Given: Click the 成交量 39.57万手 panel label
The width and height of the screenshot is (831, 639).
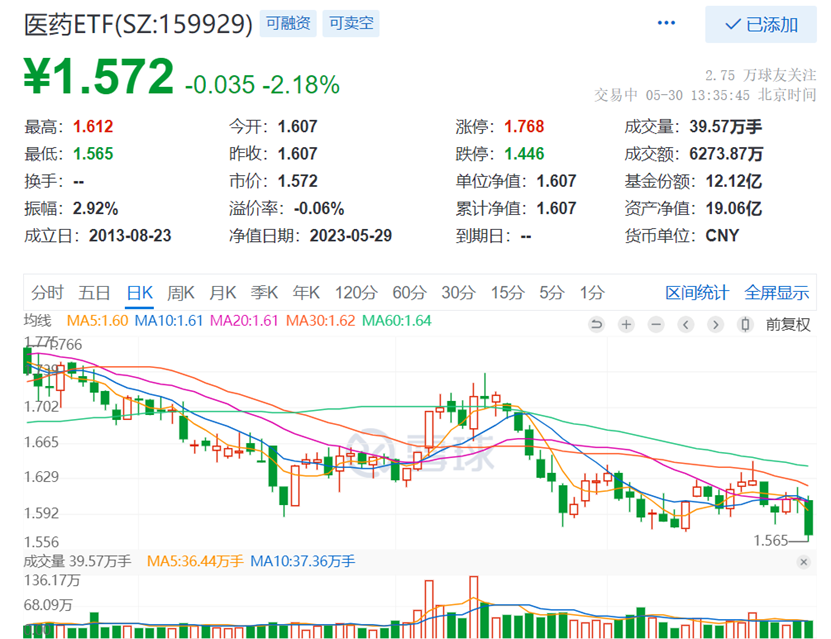Looking at the screenshot, I should (77, 561).
